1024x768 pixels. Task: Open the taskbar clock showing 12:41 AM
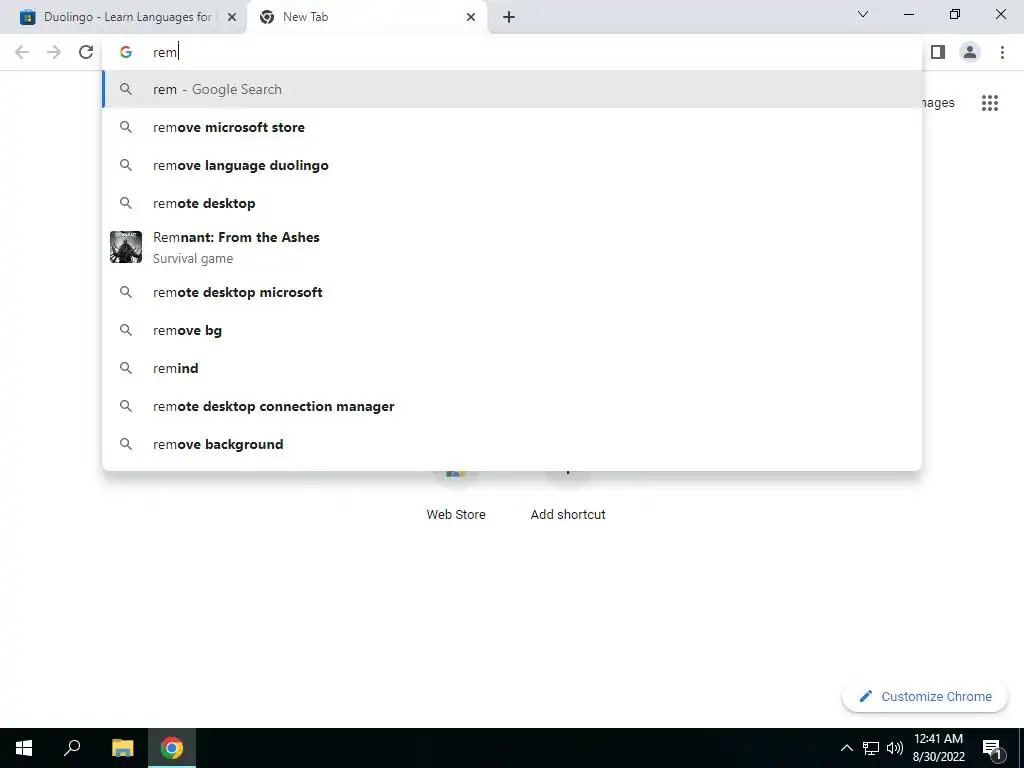tap(938, 748)
